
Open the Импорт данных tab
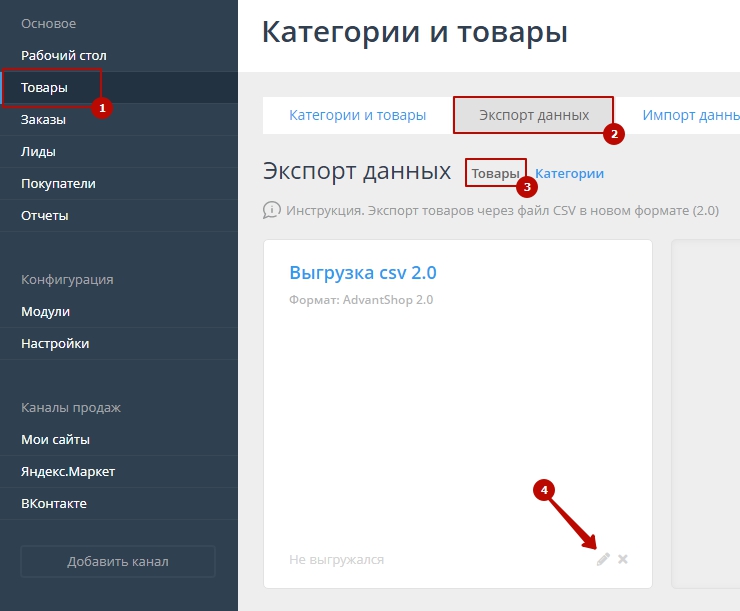(x=690, y=115)
